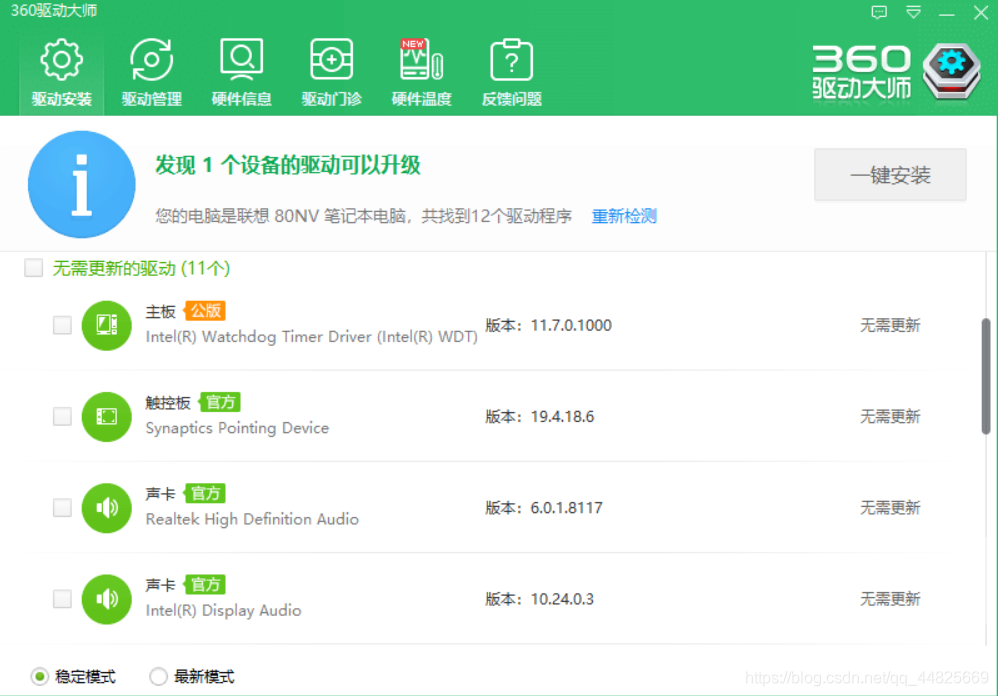
Task: Click the Realtek High Definition Audio name text
Action: 252,519
